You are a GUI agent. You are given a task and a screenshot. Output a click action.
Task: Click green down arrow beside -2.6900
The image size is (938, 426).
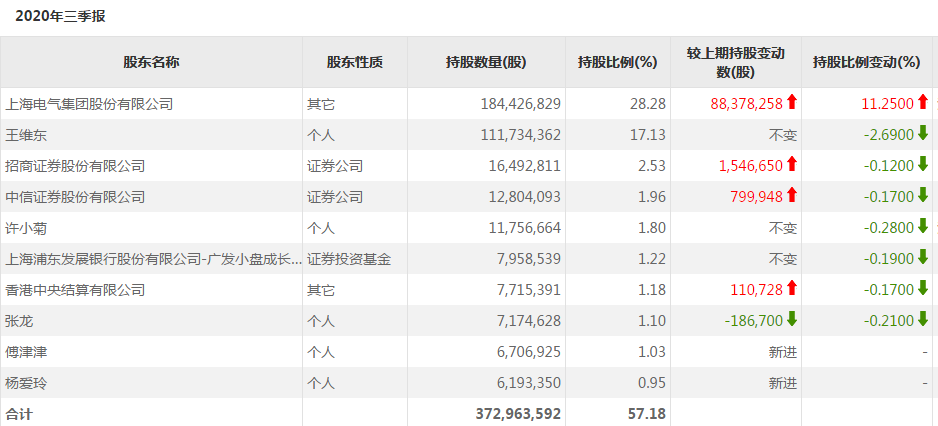(x=922, y=134)
